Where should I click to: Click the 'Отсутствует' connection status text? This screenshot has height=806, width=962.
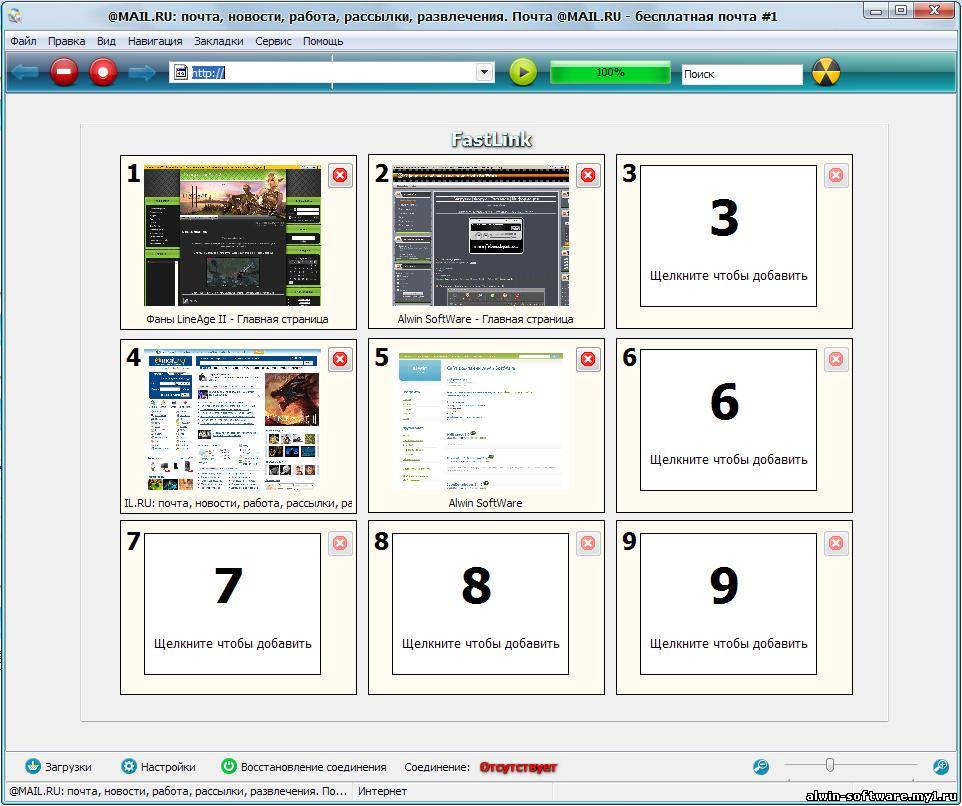[518, 767]
